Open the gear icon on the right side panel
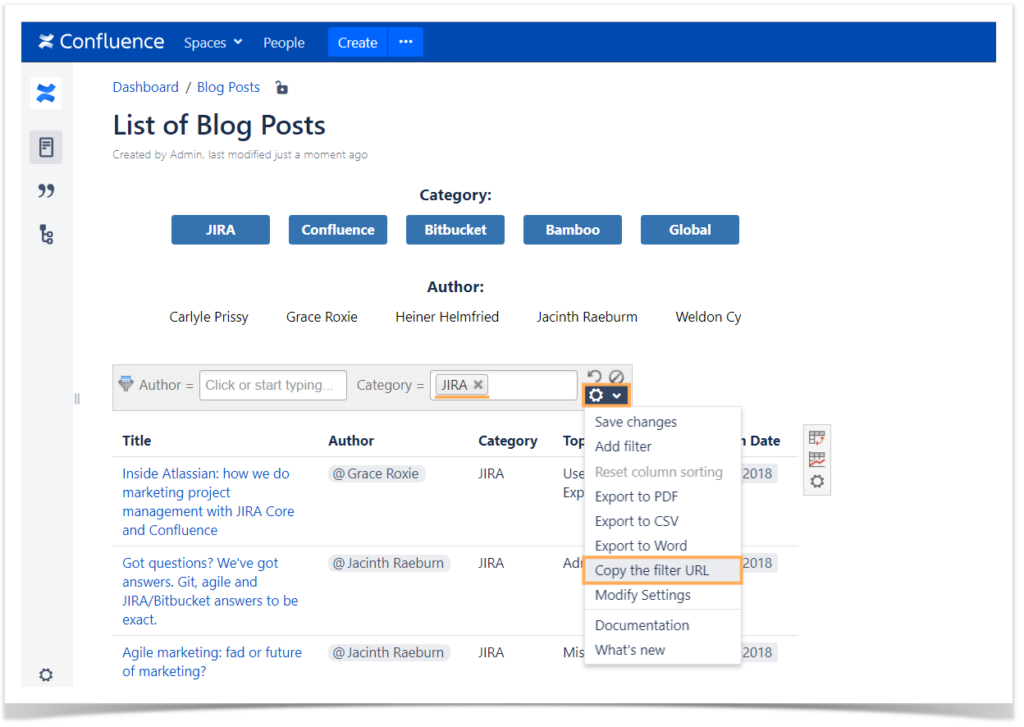Viewport: 1024px width, 727px height. tap(816, 482)
